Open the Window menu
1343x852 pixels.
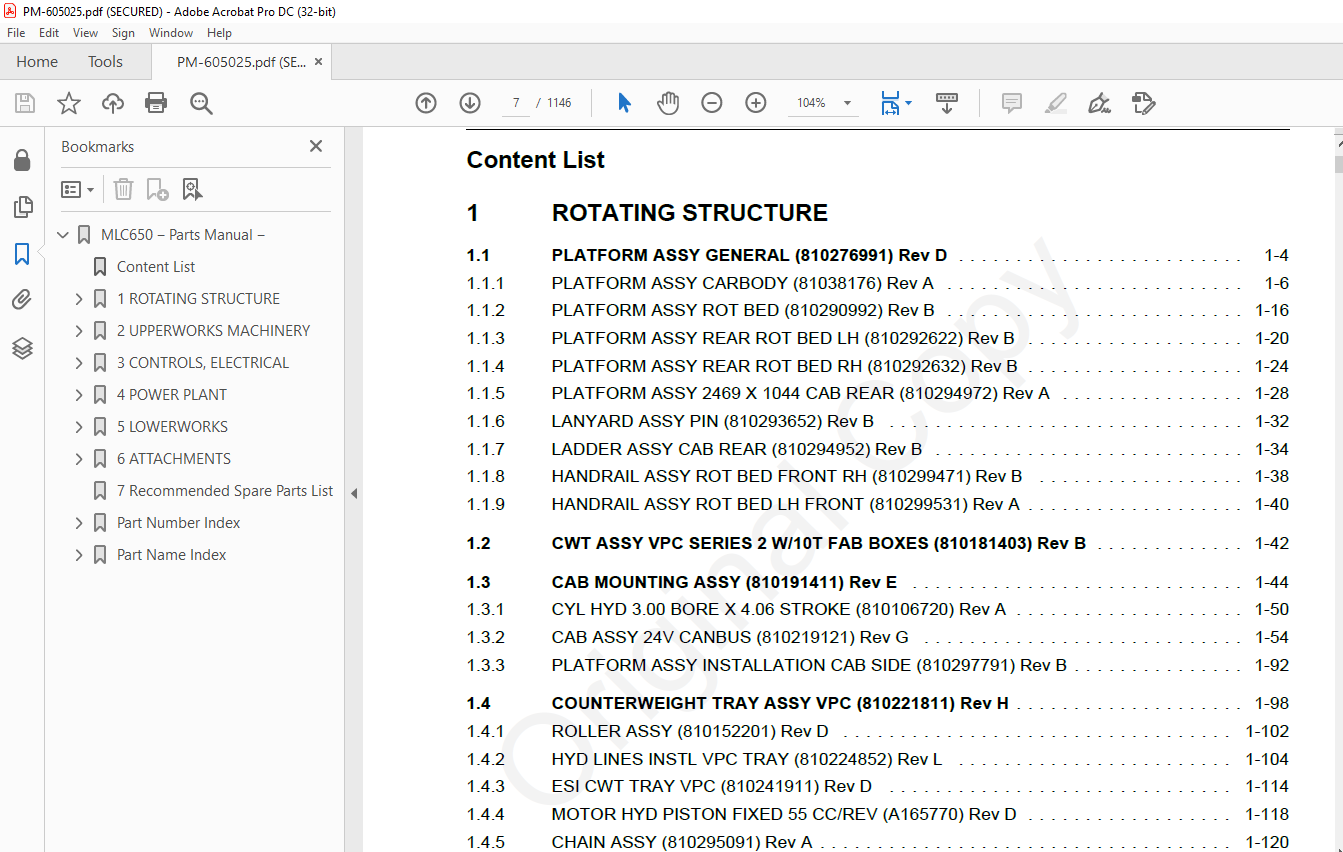[171, 33]
